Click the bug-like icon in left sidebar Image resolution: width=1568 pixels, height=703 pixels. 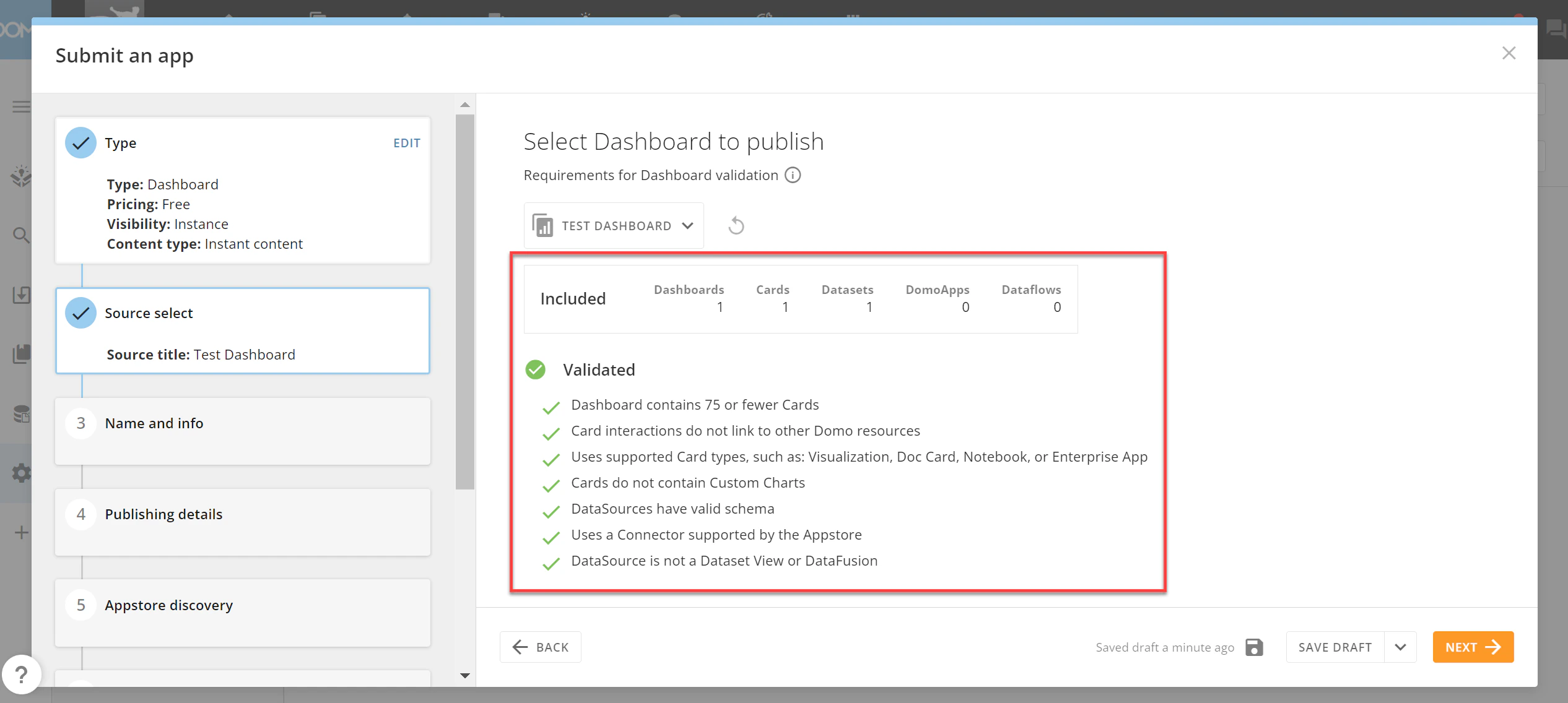click(21, 176)
